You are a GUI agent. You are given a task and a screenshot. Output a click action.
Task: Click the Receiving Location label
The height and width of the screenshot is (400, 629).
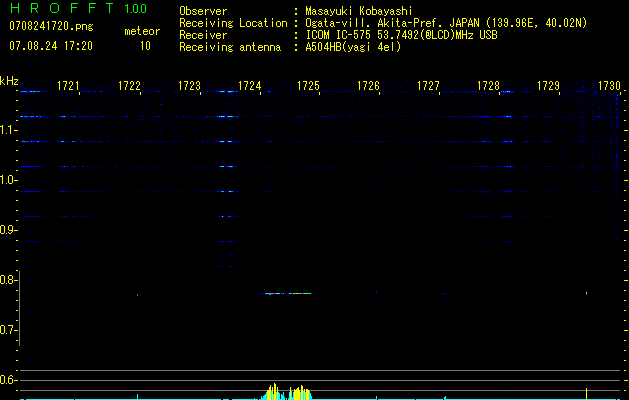click(x=233, y=23)
